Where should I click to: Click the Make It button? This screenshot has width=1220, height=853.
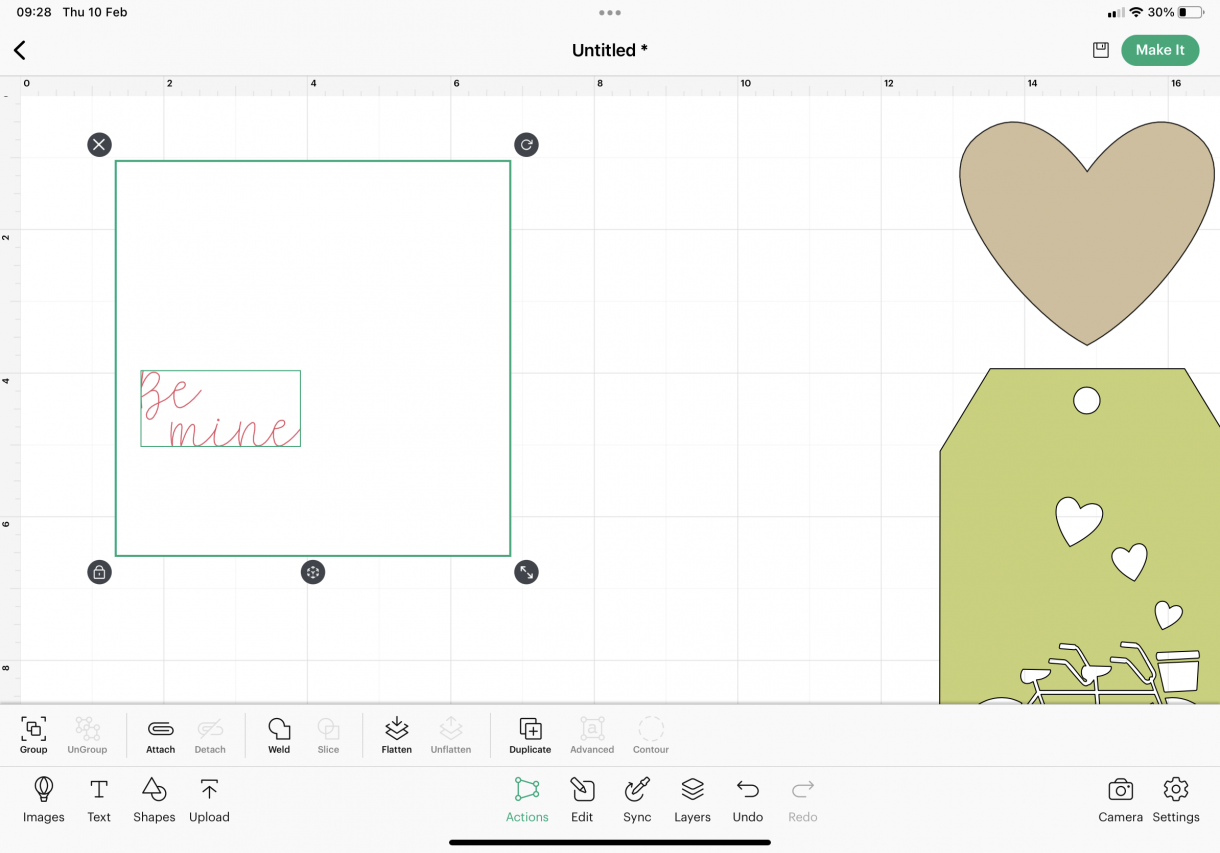[x=1160, y=50]
